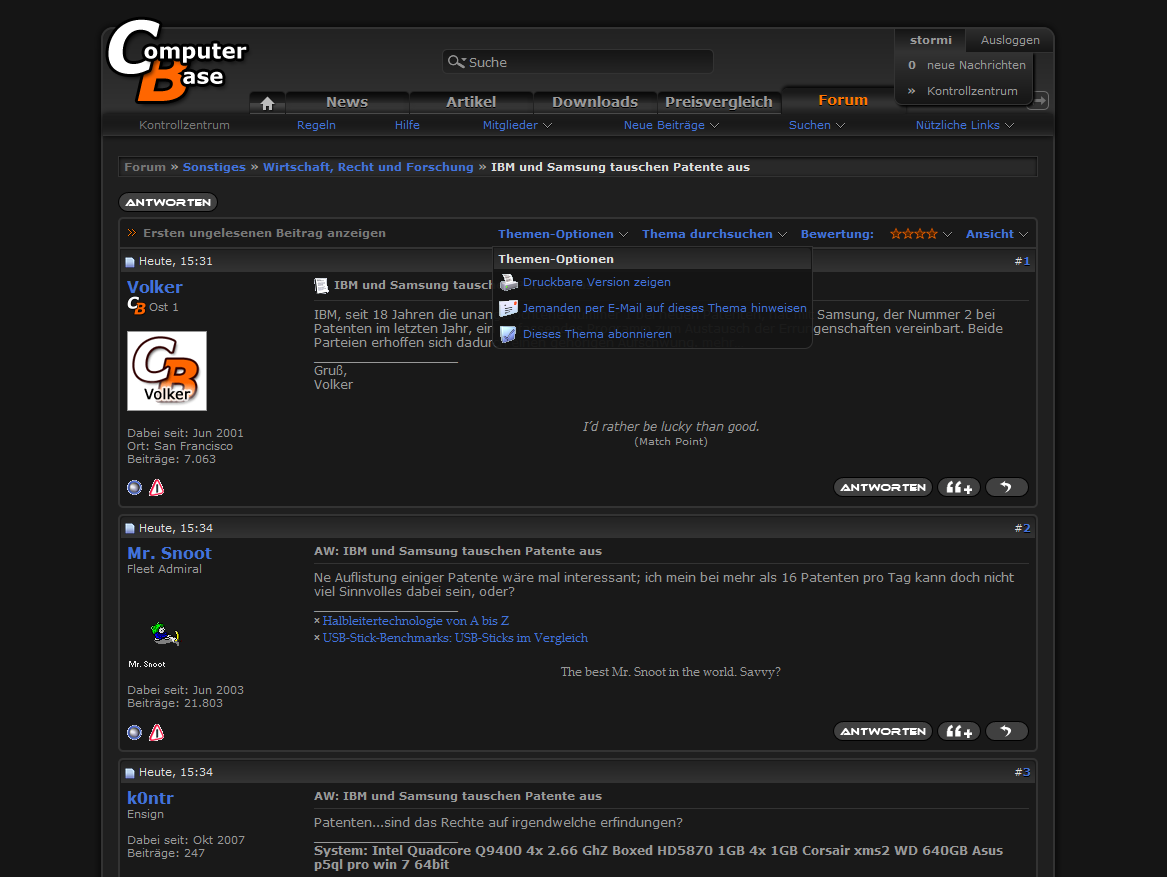The height and width of the screenshot is (877, 1167).
Task: Open the Downloads tab
Action: [x=595, y=102]
